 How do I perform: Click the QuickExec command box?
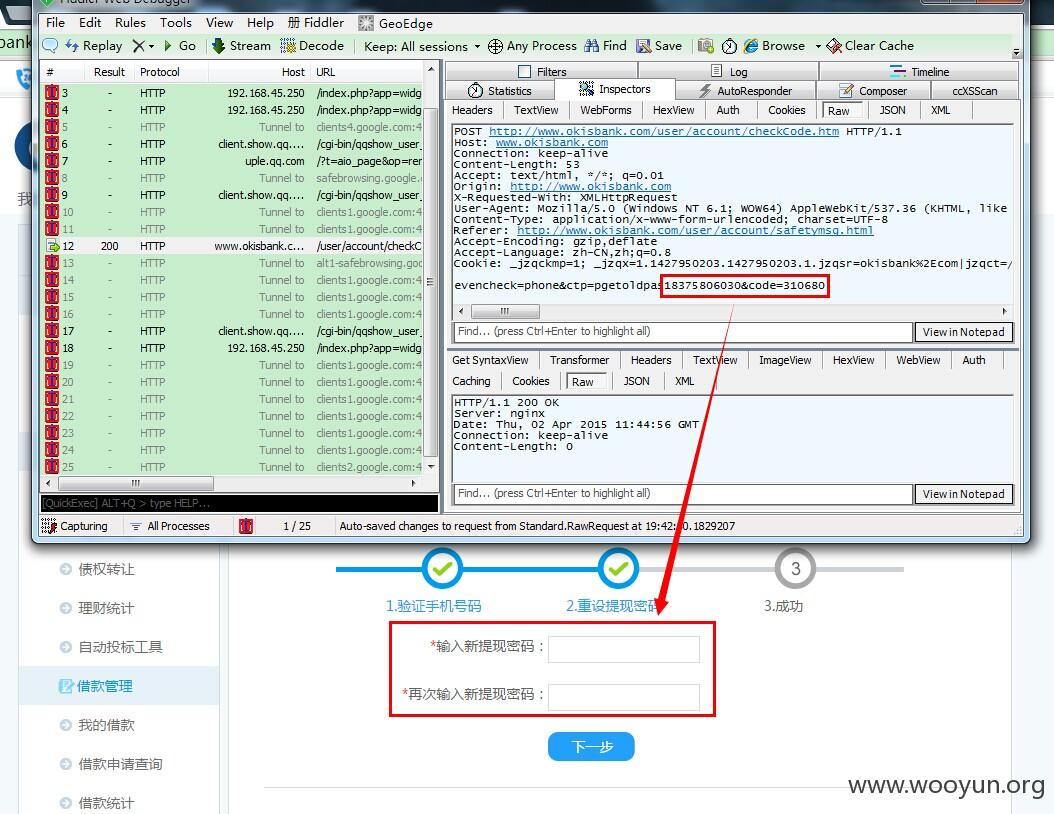coord(239,503)
